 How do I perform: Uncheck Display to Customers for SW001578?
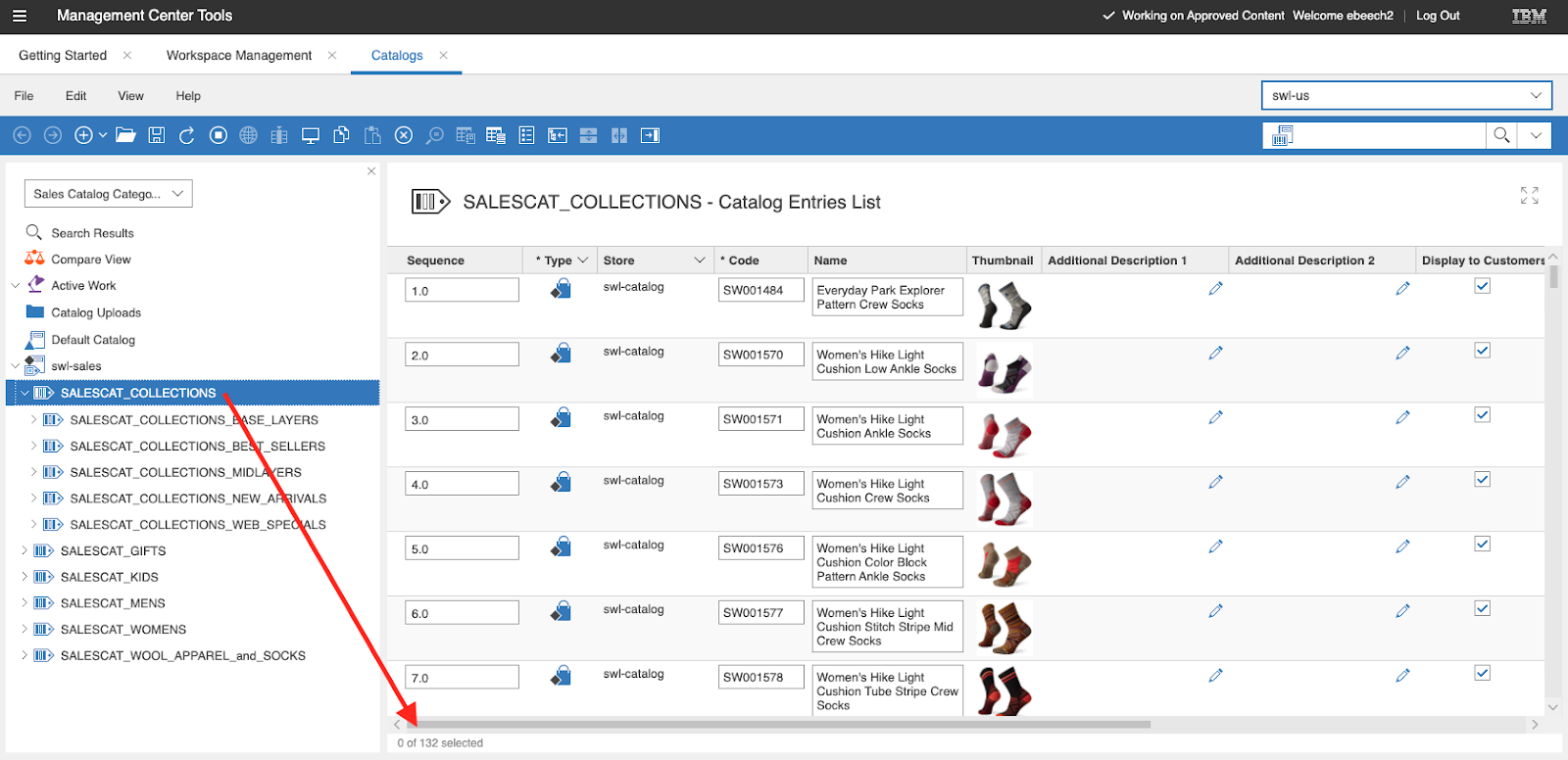click(1483, 674)
